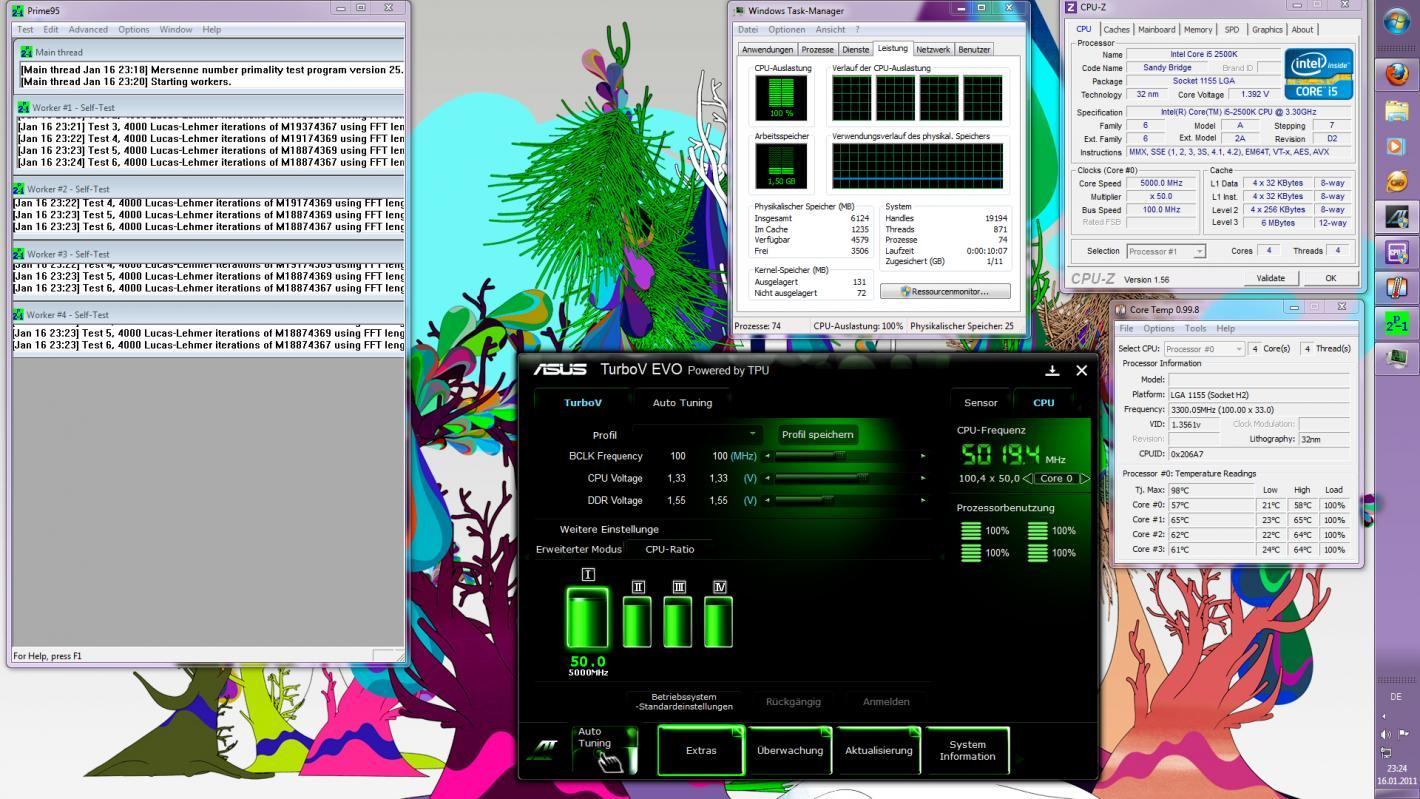Switch to Task-Manager via its taskbar icon
Viewport: 1420px width, 799px height.
pyautogui.click(x=1397, y=359)
